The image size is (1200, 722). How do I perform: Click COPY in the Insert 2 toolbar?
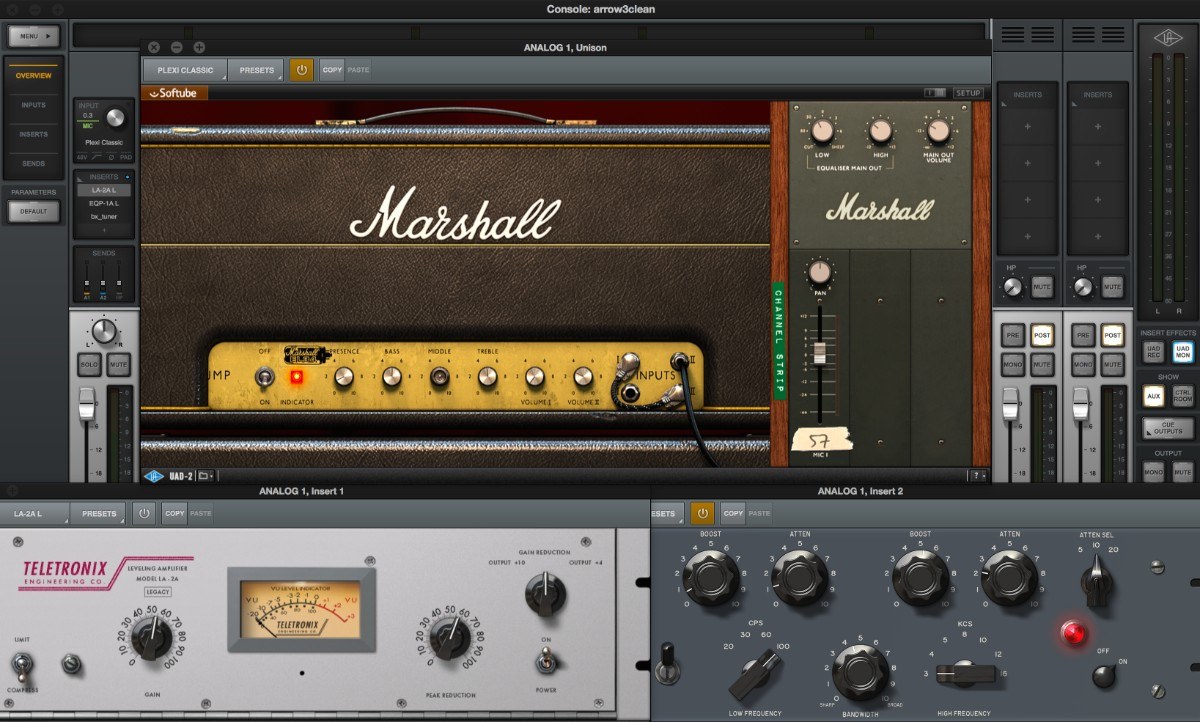[x=733, y=513]
